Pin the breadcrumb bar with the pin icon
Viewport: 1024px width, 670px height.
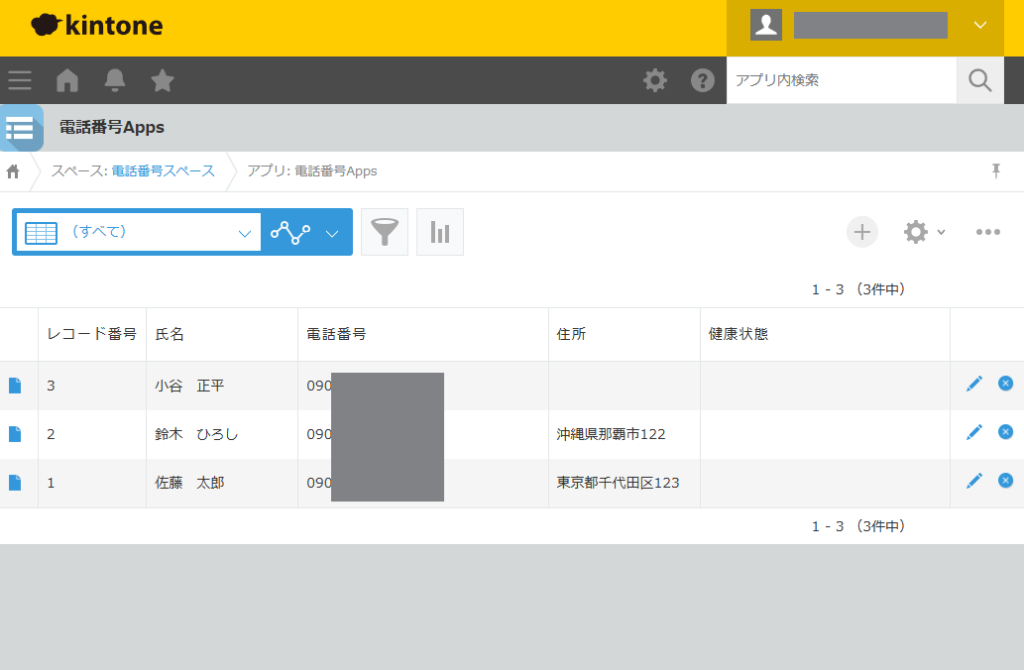tap(996, 171)
